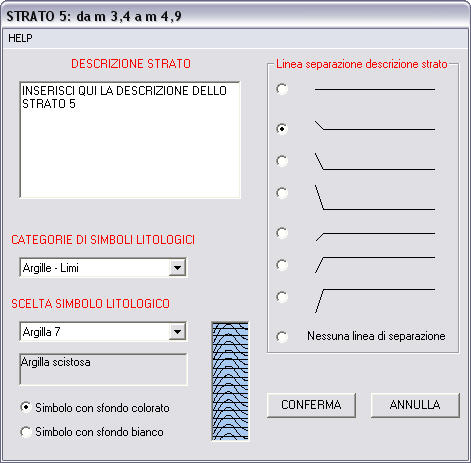Screen dimensions: 471x463
Task: Click into the layer description text area
Action: click(x=130, y=140)
